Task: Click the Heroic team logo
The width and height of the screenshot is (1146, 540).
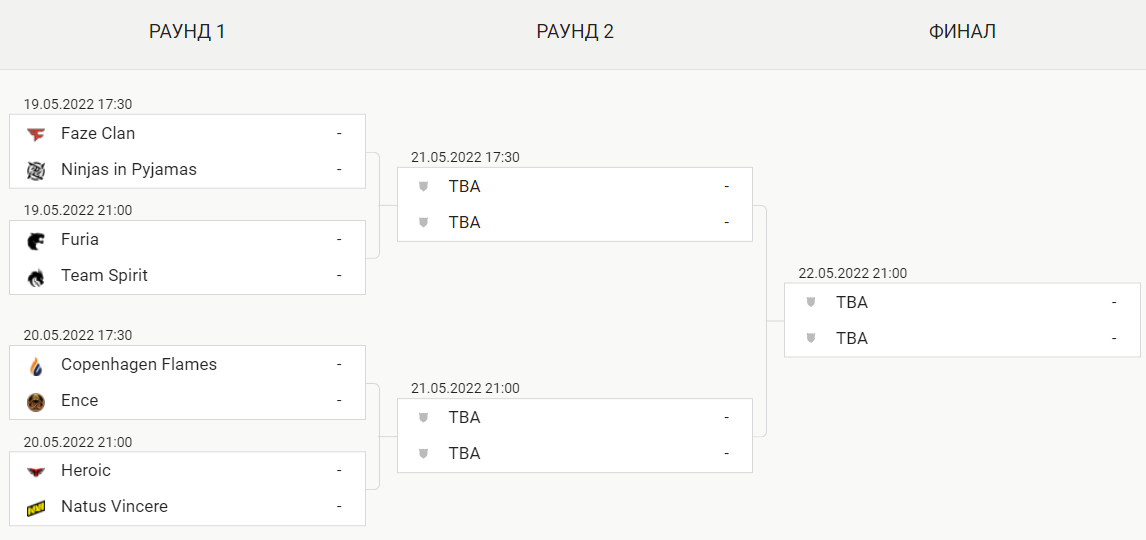Action: [36, 471]
